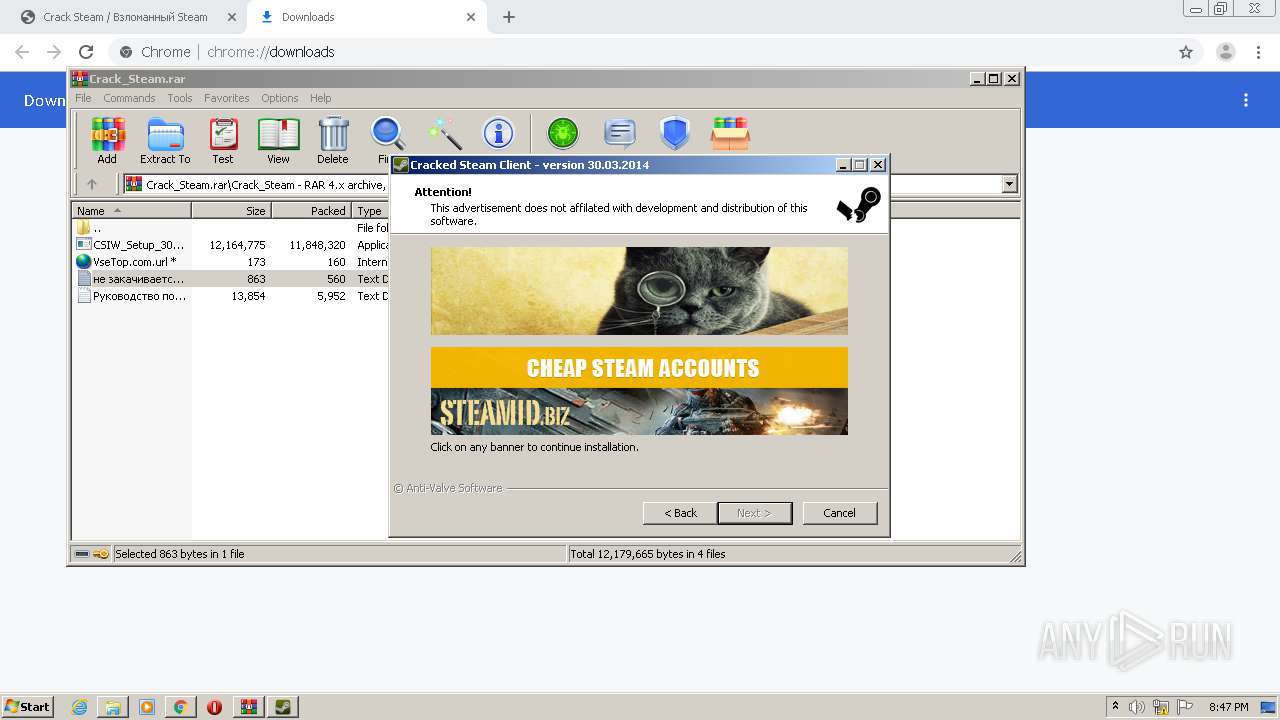Open WinRAR Options menu
This screenshot has width=1280, height=720.
click(280, 98)
